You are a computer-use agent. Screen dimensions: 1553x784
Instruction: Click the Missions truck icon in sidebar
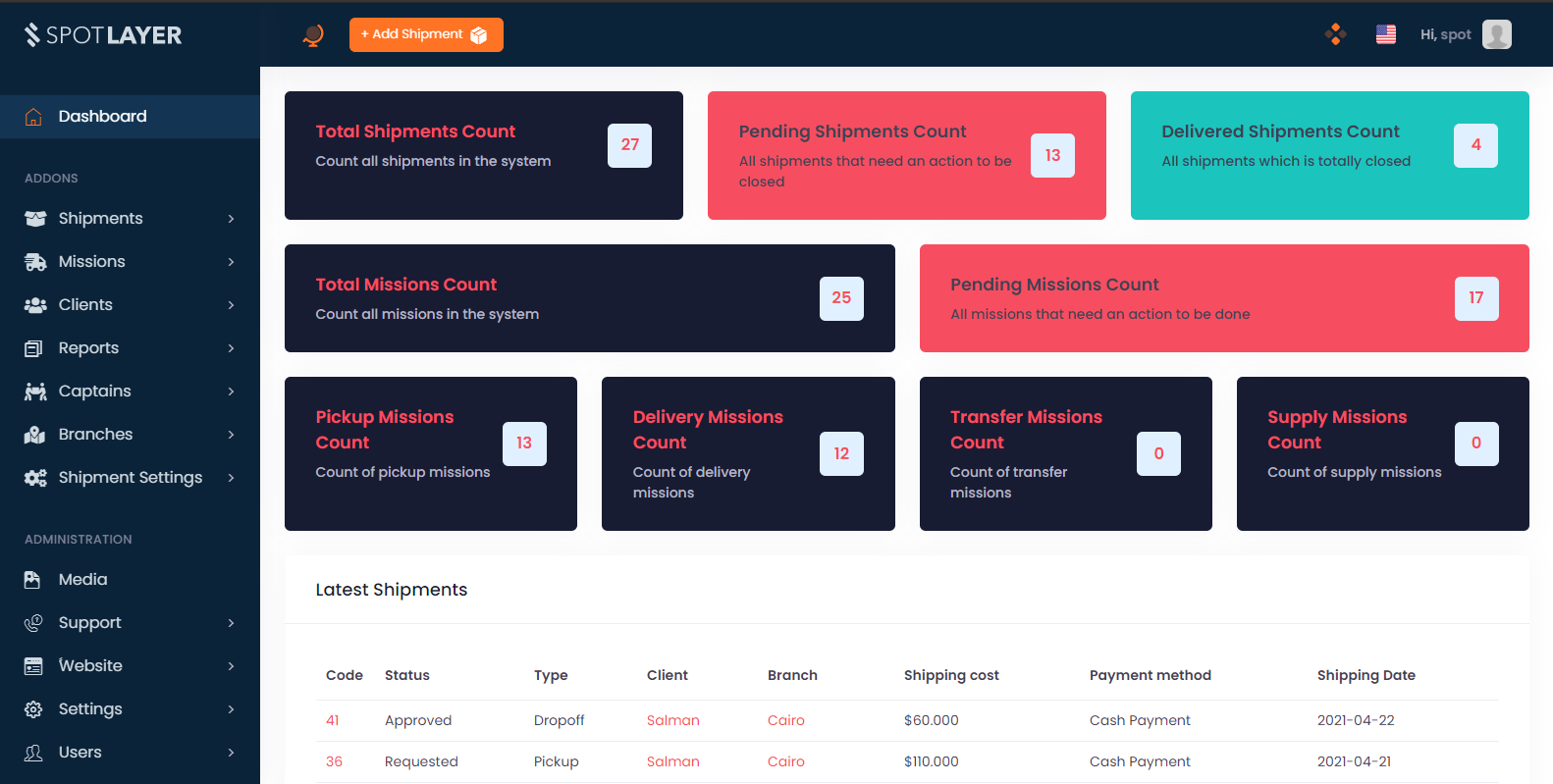pyautogui.click(x=35, y=262)
